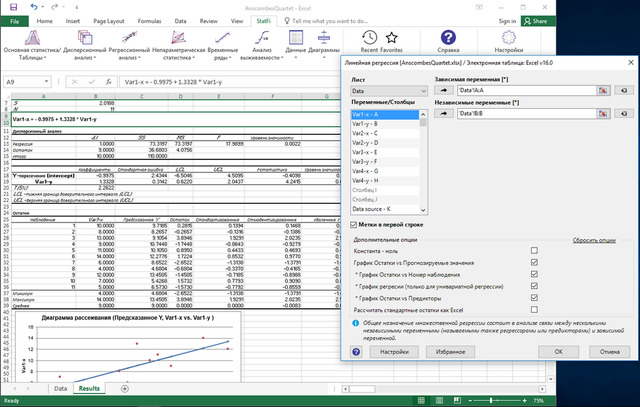Click the Справка help icon in ribbon
Screen dimensions: 640x407
pos(449,40)
